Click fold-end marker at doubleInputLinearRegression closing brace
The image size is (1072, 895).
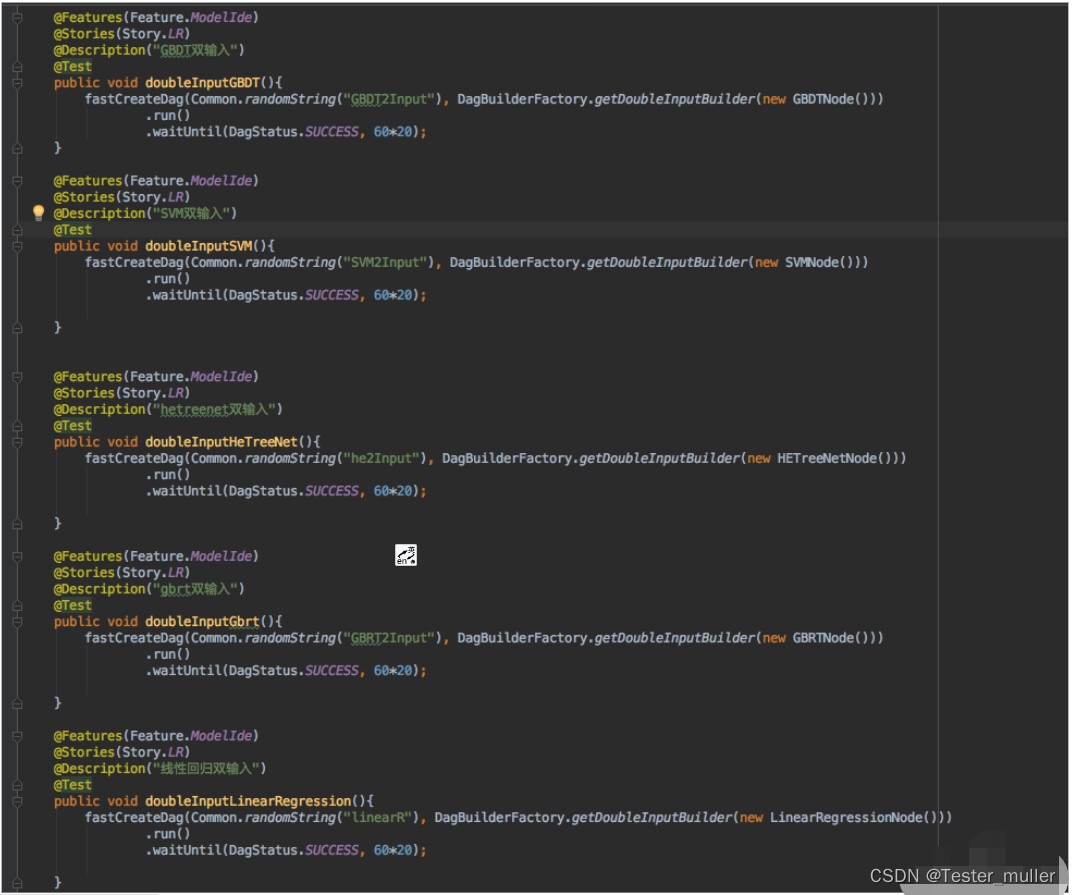[x=18, y=883]
